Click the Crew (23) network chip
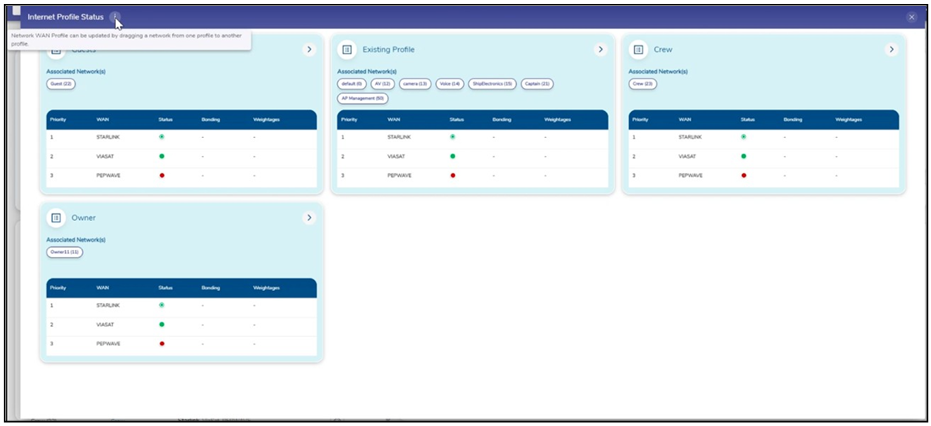Screen dimensions: 931x426 tap(642, 84)
